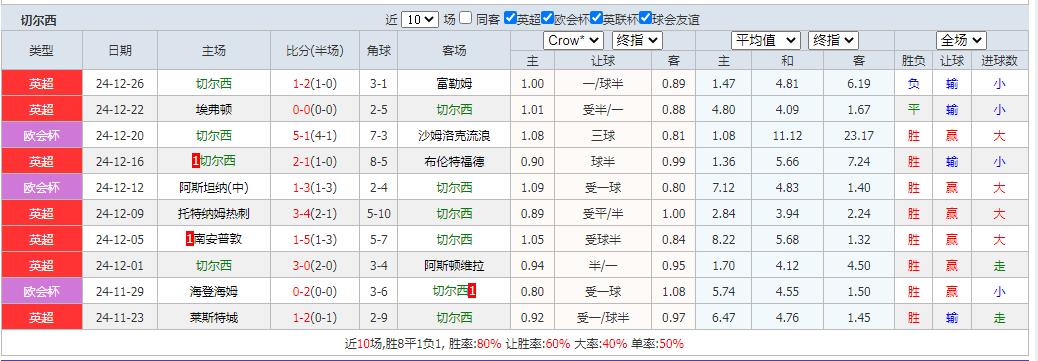Click the 比分(半场) column header
1038x361 pixels.
314,50
